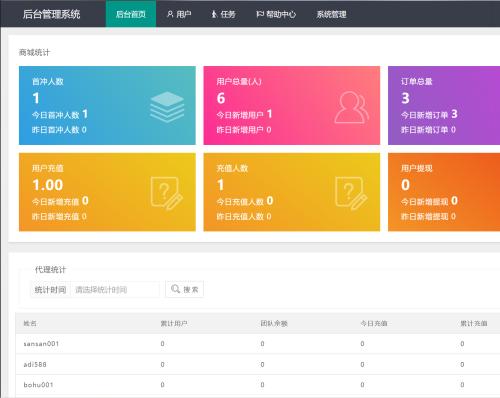Viewport: 500px width, 398px height.
Task: Click the flag icon beside 帮助中心
Action: (260, 14)
